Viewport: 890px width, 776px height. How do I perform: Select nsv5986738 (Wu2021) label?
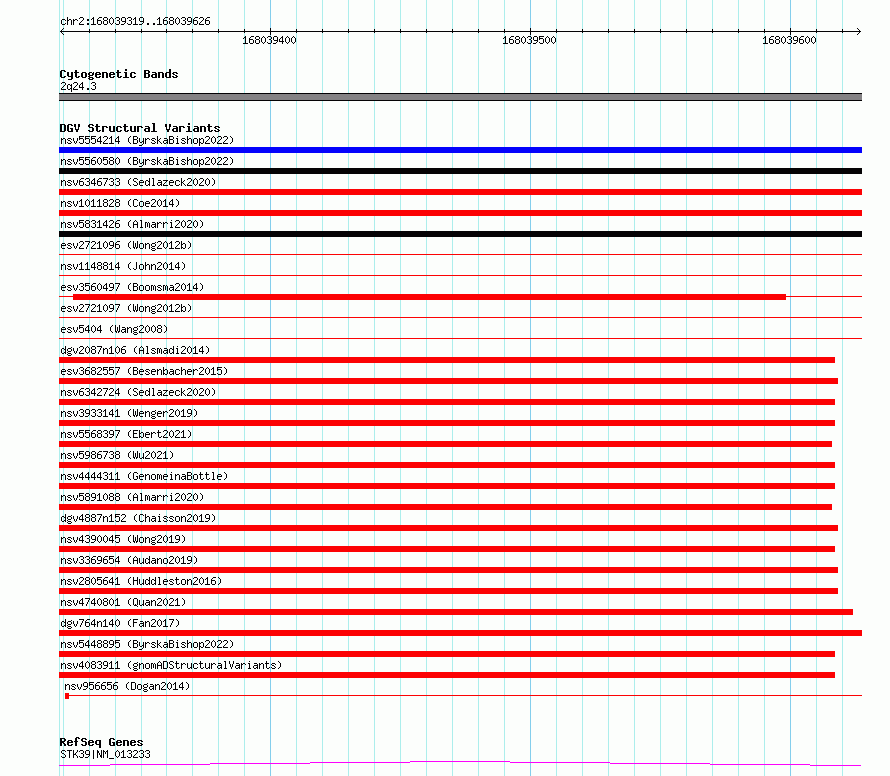point(117,455)
